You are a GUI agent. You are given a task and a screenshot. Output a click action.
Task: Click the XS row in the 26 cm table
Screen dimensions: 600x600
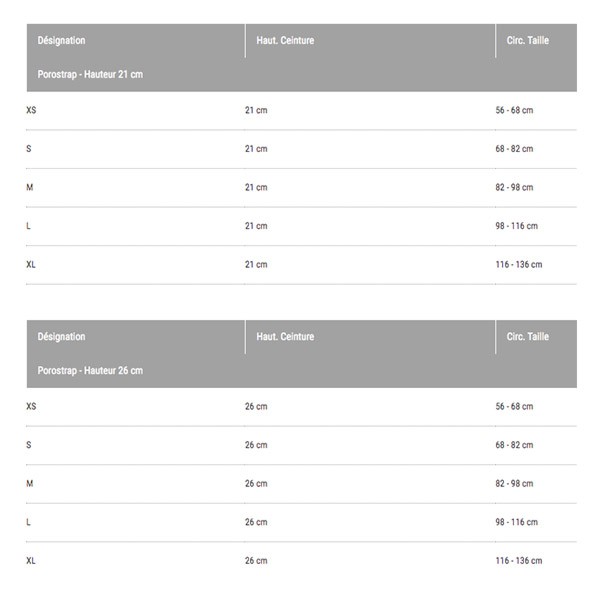click(302, 406)
